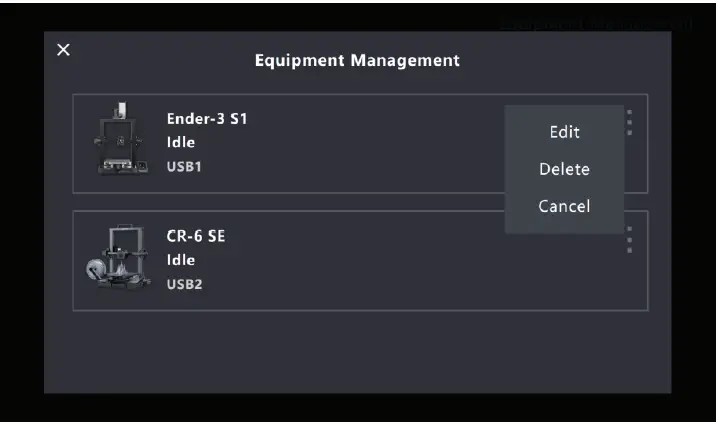Click the CR-6 SE device name
Screen dimensions: 718x425
pyautogui.click(x=195, y=237)
